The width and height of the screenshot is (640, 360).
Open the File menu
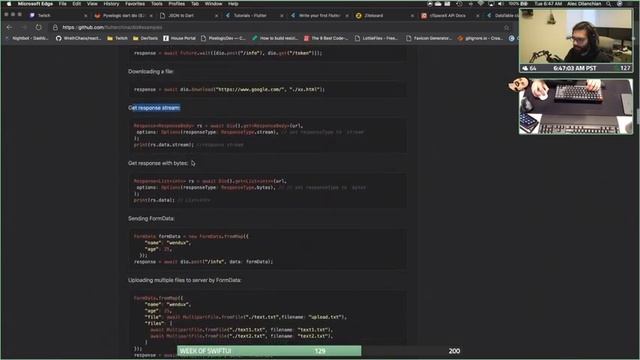pos(62,4)
